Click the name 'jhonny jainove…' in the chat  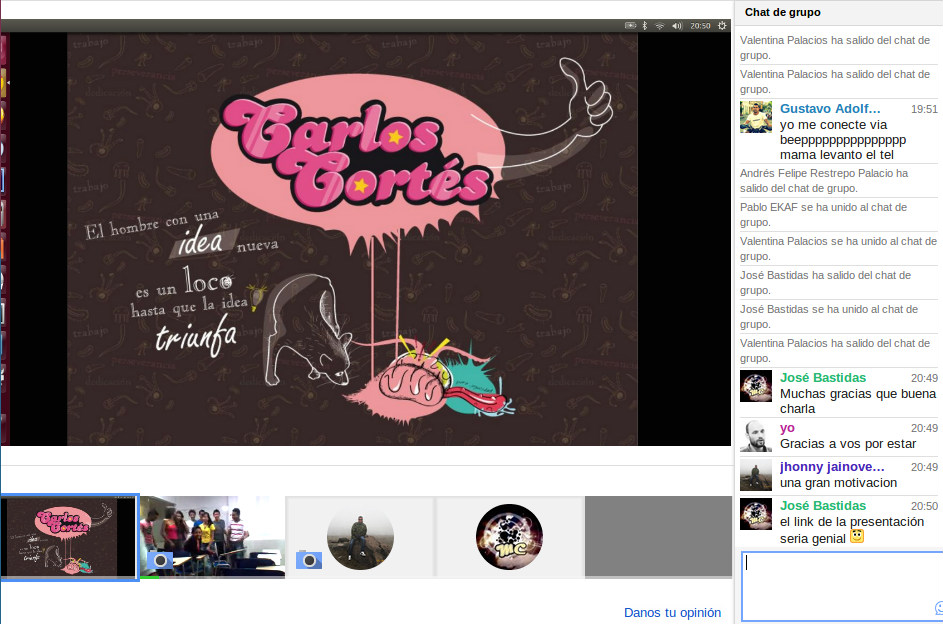coord(832,467)
